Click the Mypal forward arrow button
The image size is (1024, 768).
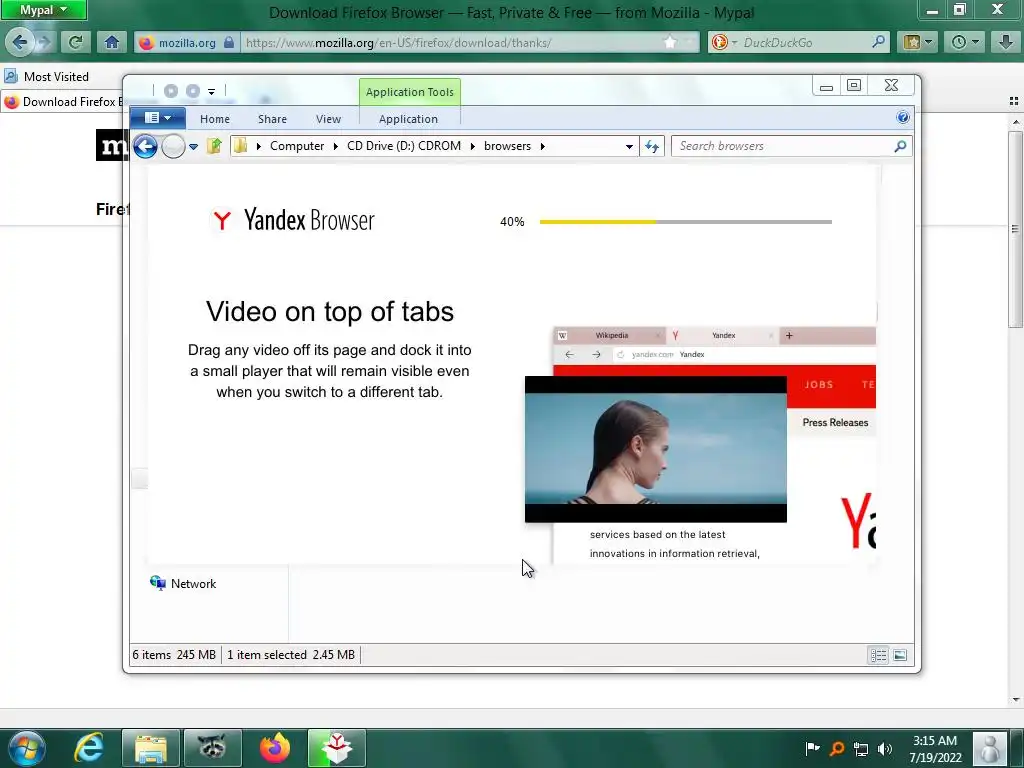click(44, 42)
